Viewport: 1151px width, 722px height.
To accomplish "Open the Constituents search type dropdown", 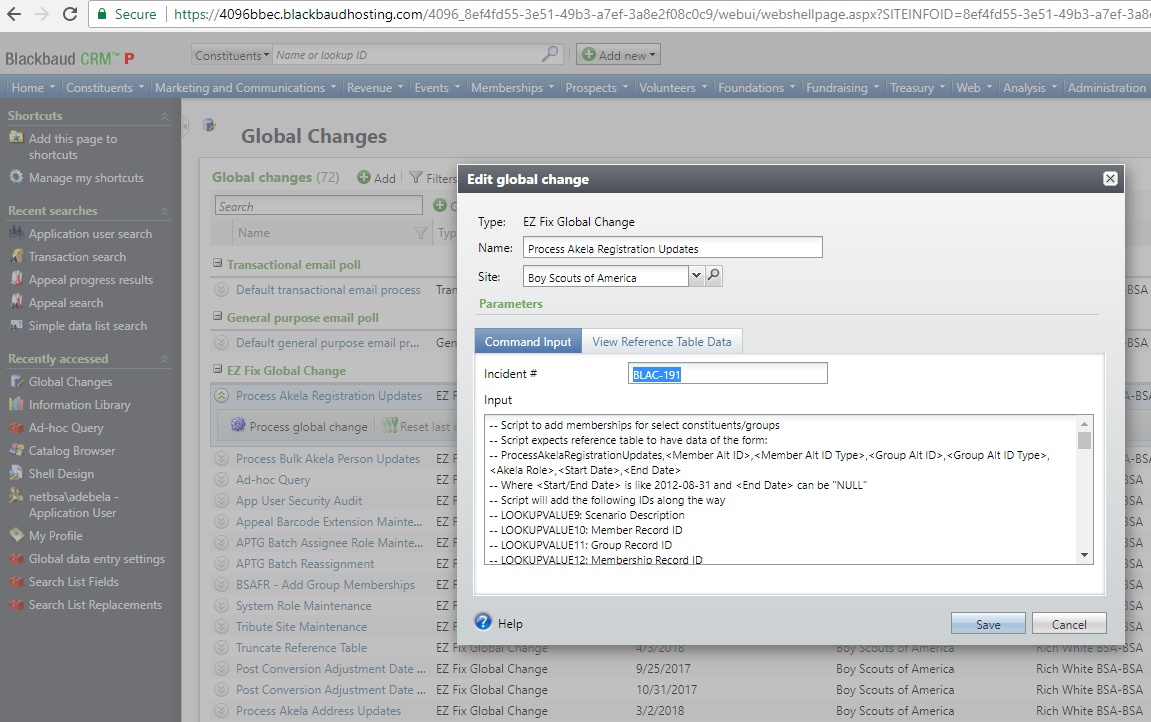I will [x=233, y=56].
